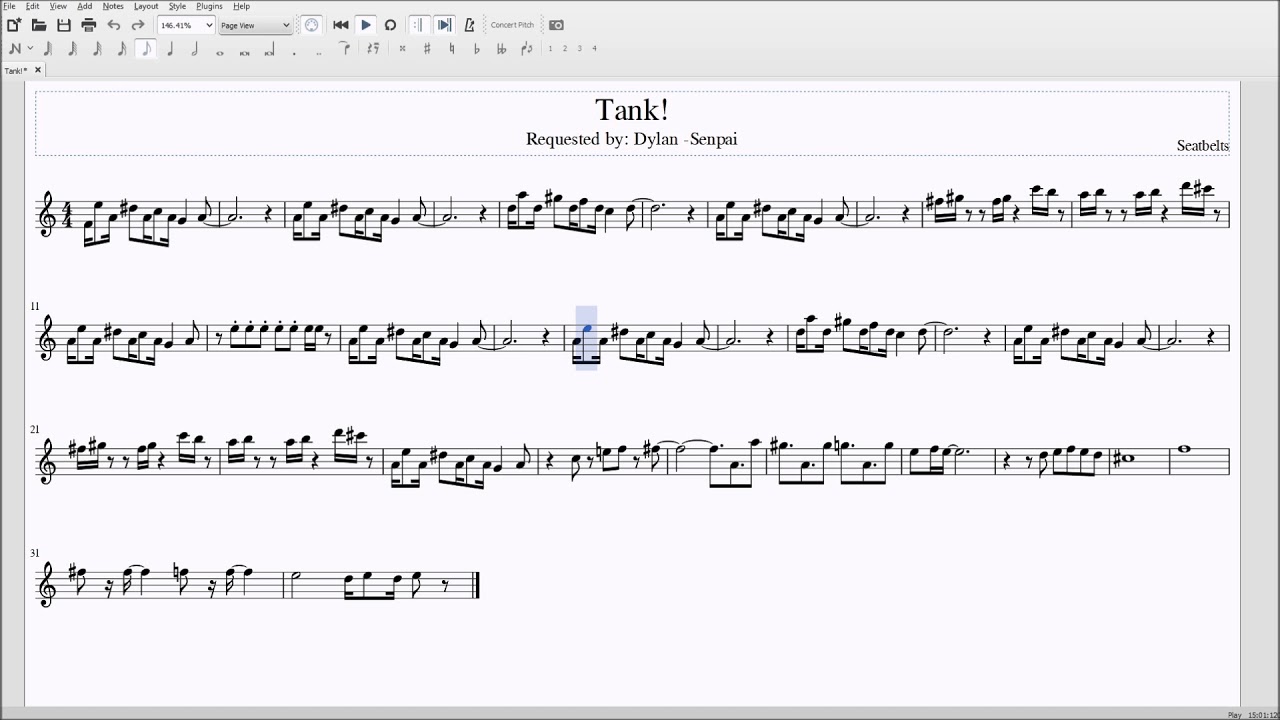The width and height of the screenshot is (1280, 720).
Task: Toggle Concert Pitch
Action: point(512,25)
